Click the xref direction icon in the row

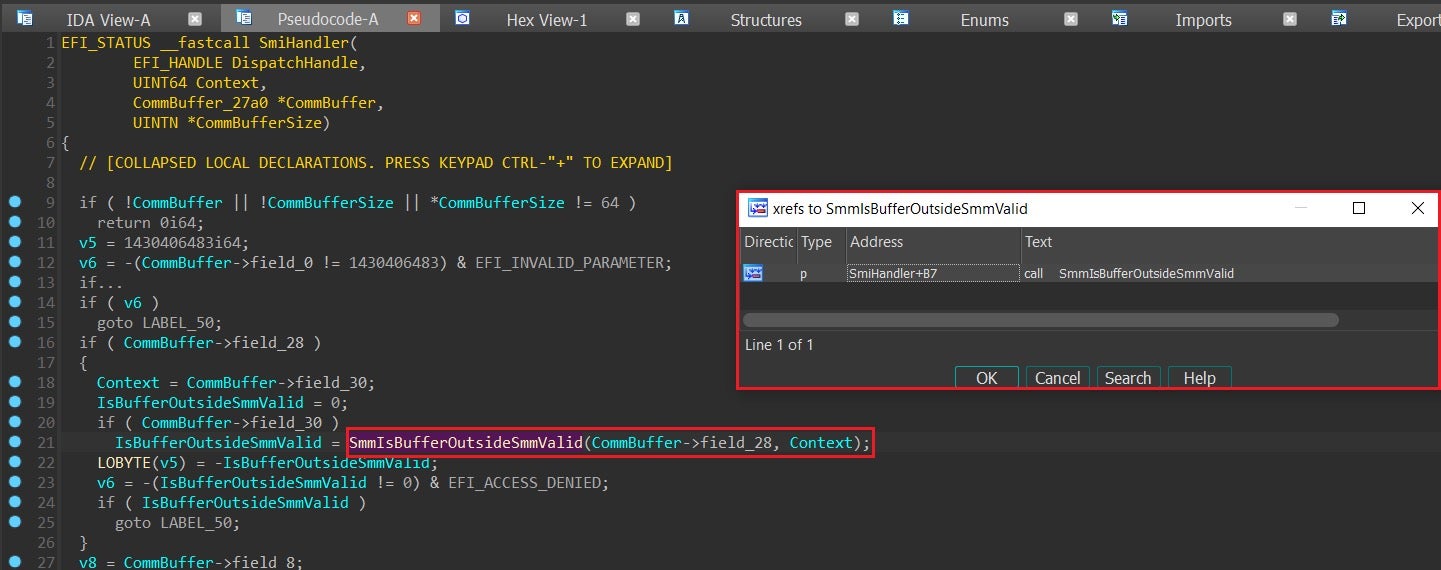pos(753,273)
